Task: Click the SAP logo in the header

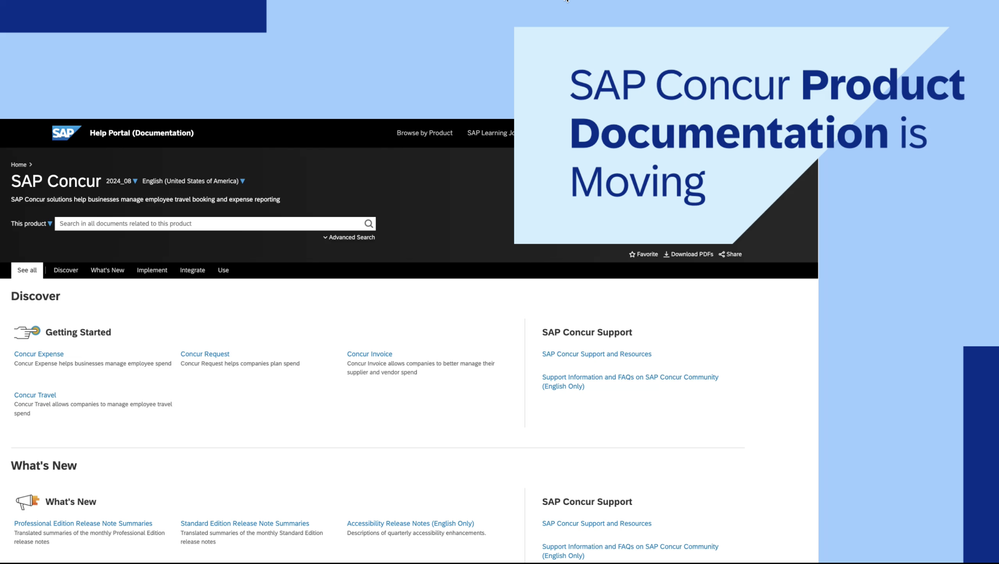Action: [x=66, y=133]
